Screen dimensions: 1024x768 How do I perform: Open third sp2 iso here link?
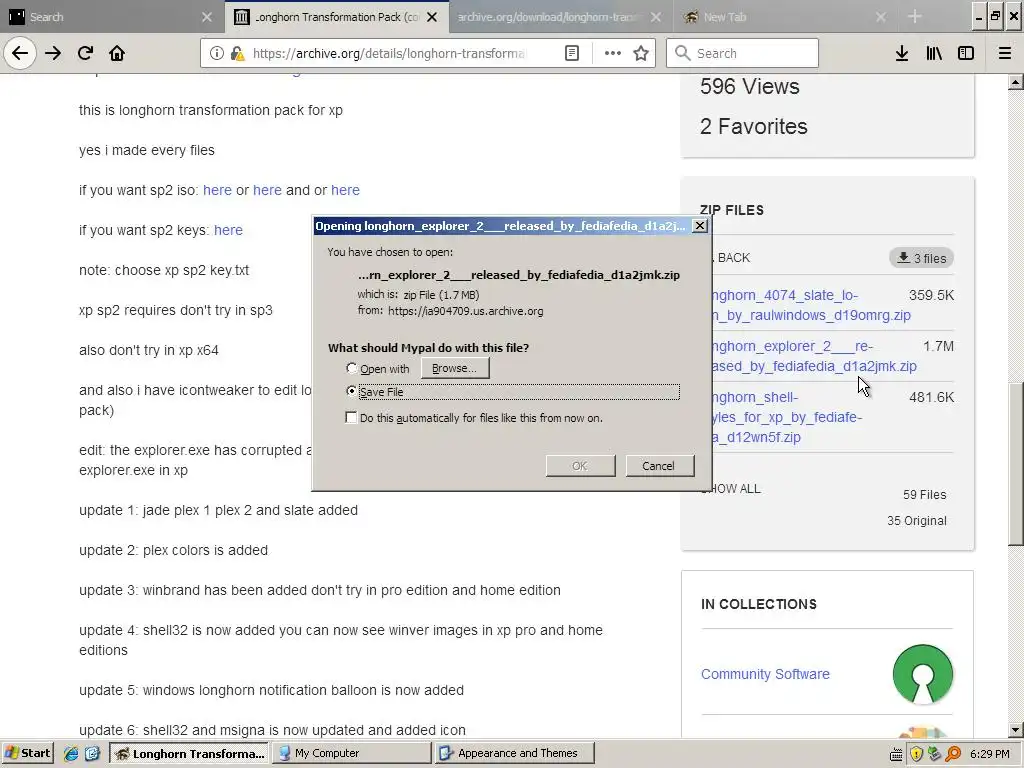point(345,190)
